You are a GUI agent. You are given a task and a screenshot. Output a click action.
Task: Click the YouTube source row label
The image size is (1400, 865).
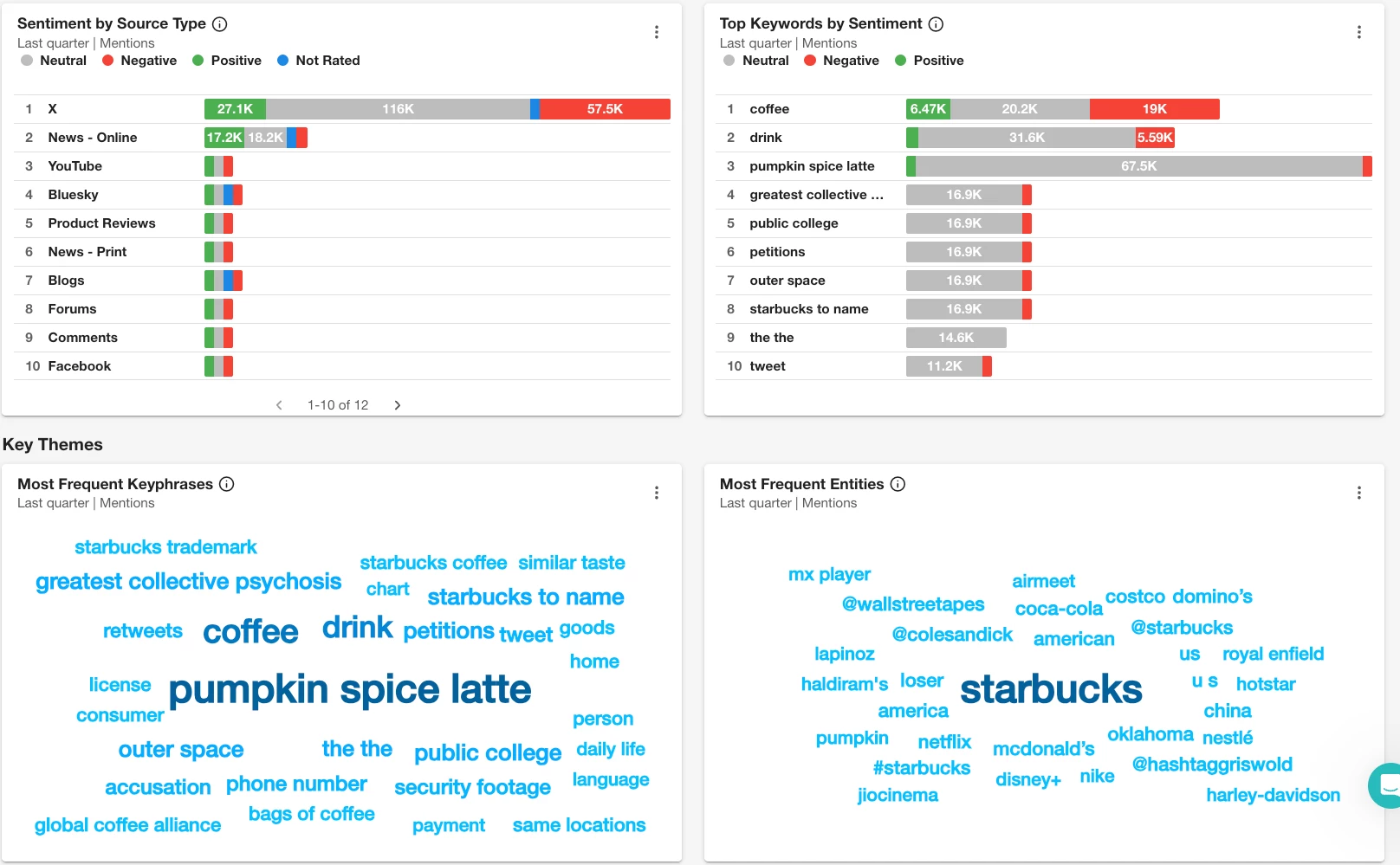[x=75, y=166]
